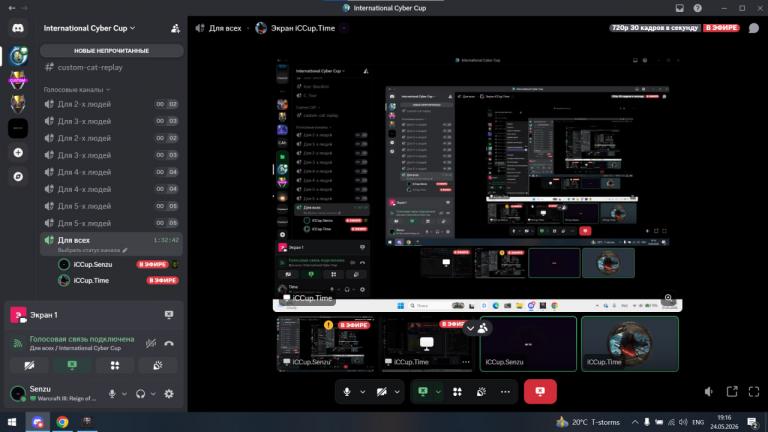Show hidden tray icons in the Windows taskbar
The width and height of the screenshot is (768, 432).
[635, 422]
